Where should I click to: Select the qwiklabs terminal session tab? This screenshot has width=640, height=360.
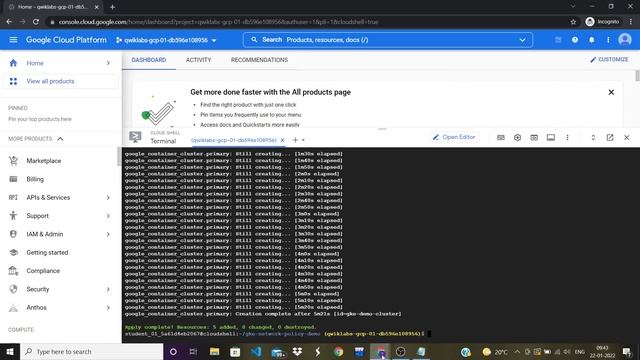tap(234, 140)
